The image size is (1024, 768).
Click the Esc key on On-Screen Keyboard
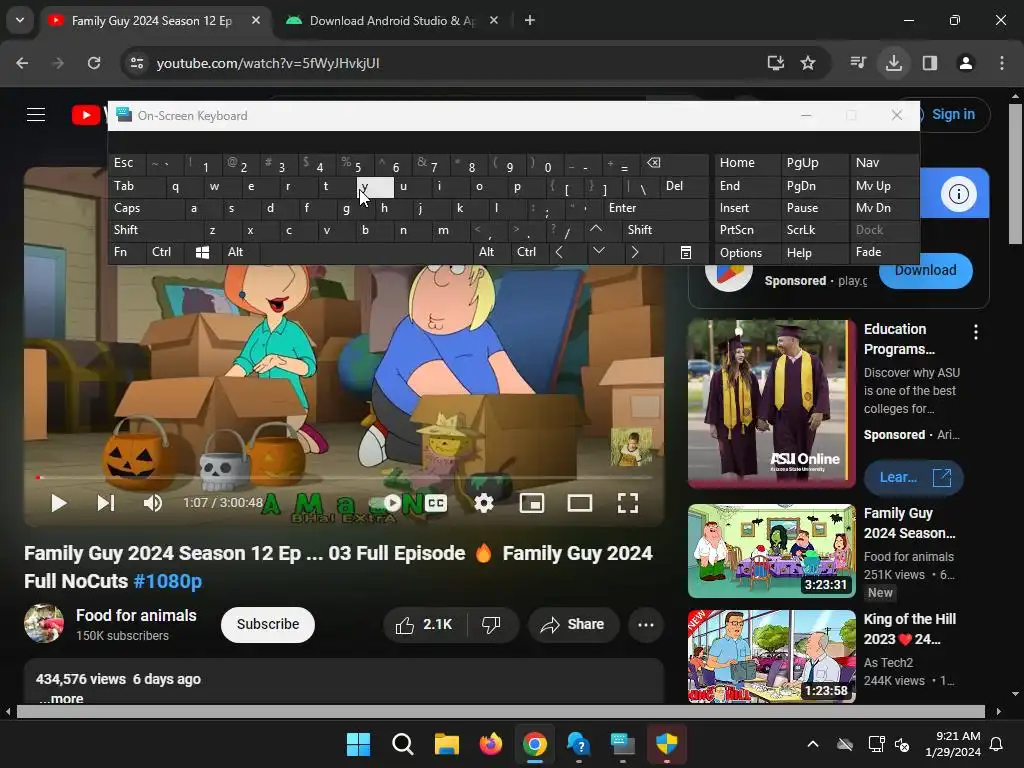tap(127, 163)
